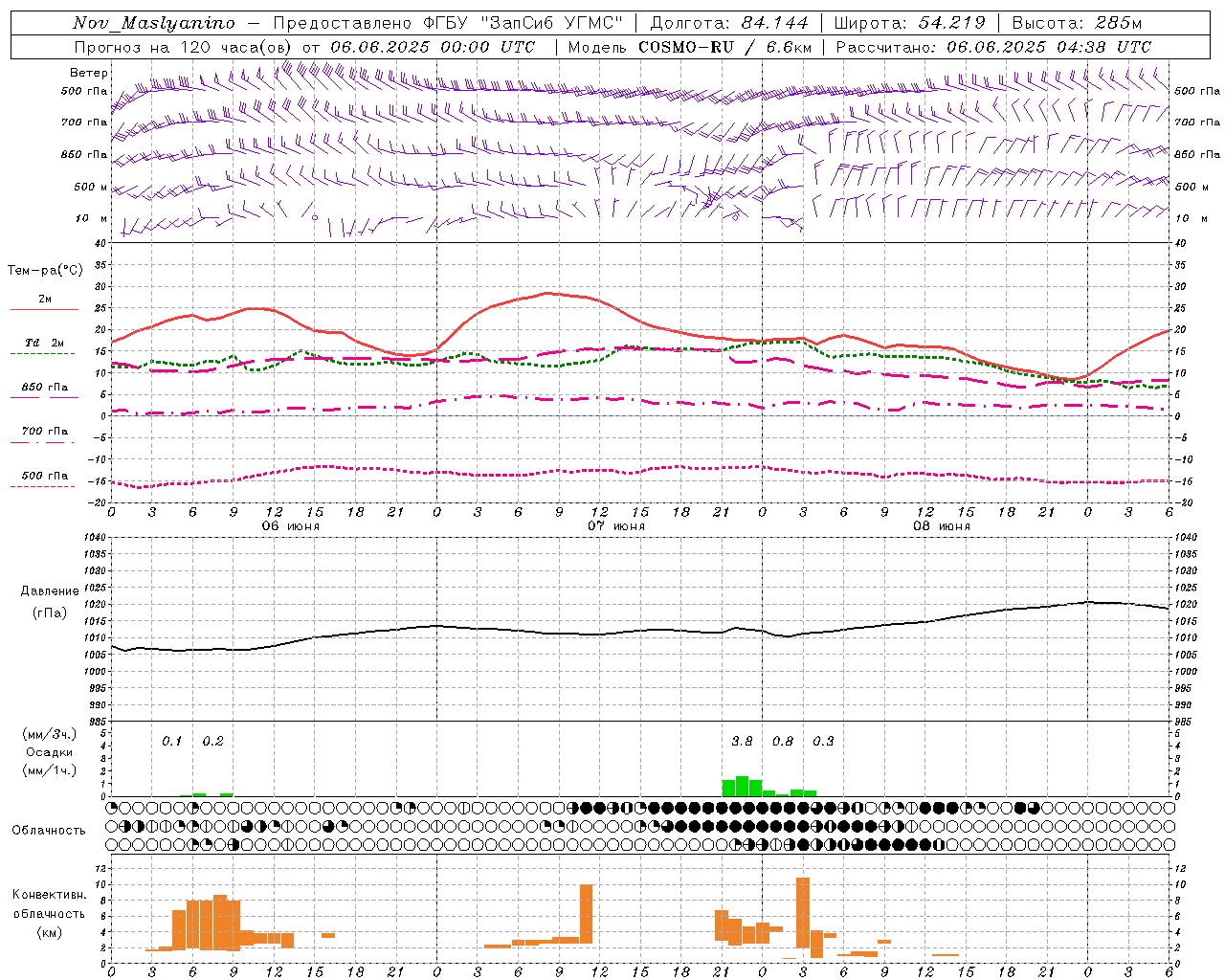Click the tallest orange convective cloud bar
1225x980 pixels.
pos(803,913)
